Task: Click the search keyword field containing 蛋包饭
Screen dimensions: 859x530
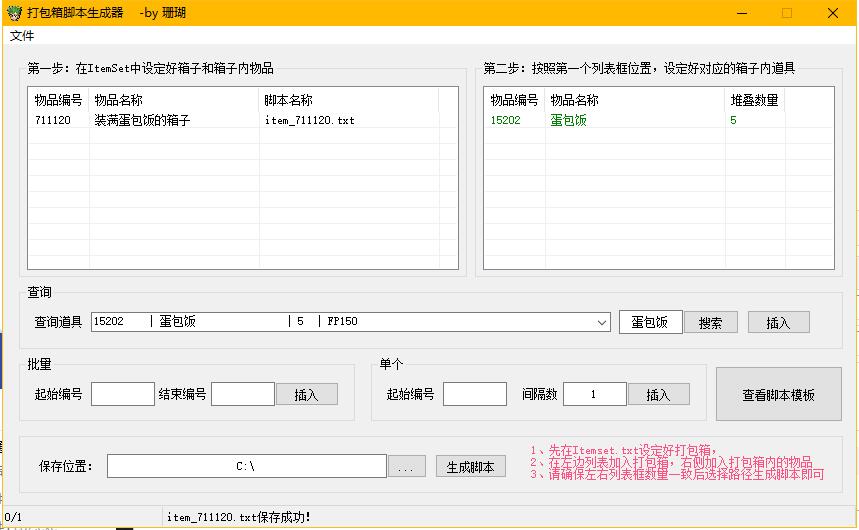Action: pos(650,322)
